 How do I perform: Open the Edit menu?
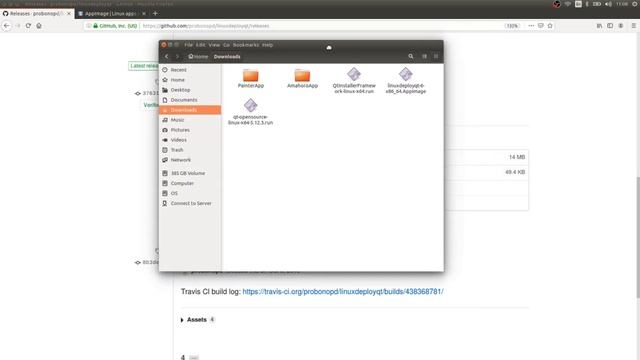tap(200, 45)
